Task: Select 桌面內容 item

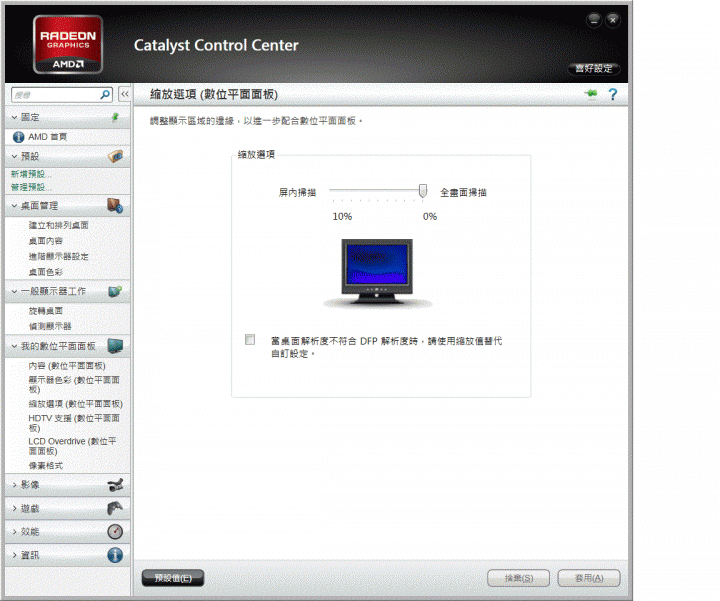Action: pyautogui.click(x=45, y=241)
